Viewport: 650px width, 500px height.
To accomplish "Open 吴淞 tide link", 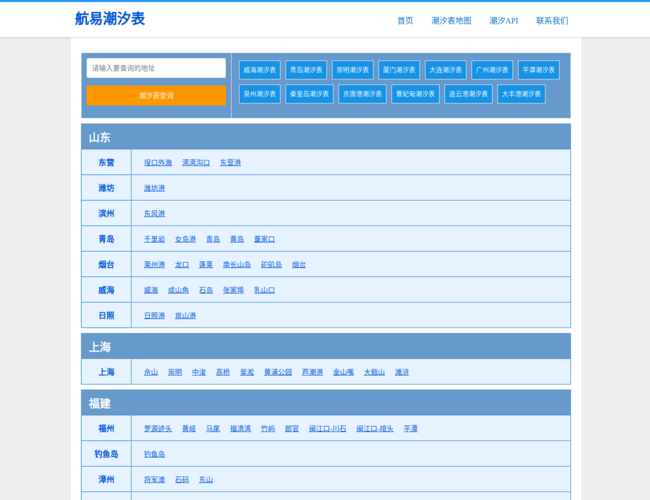I will 247,372.
